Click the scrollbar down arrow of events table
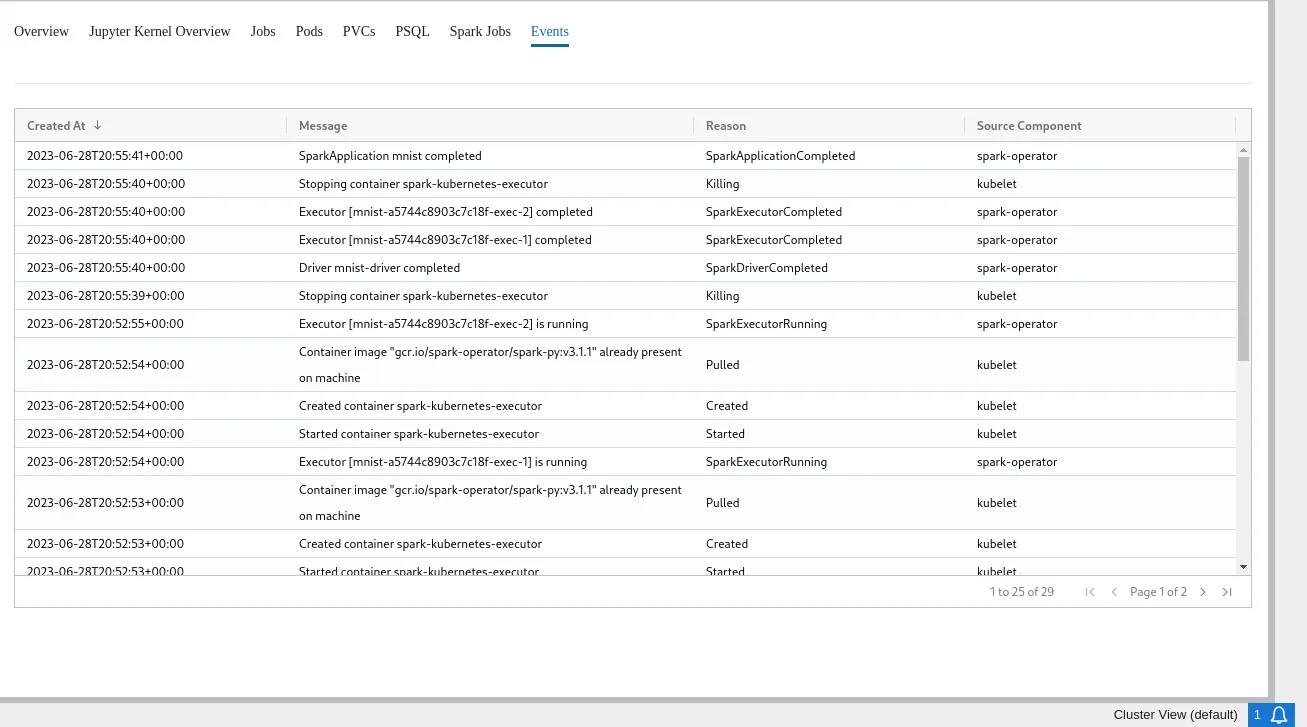 1243,567
